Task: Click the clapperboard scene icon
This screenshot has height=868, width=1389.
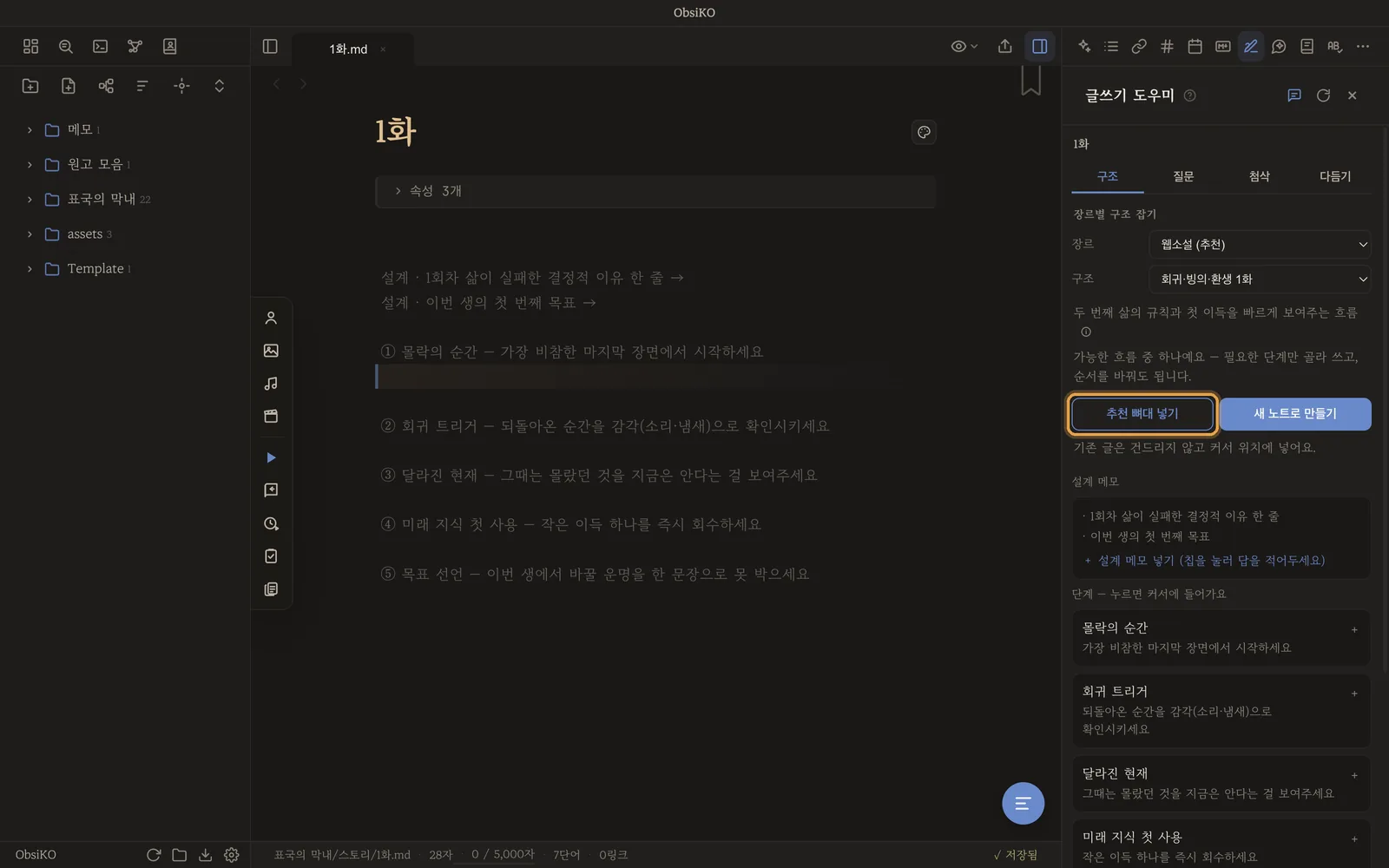Action: [x=271, y=417]
